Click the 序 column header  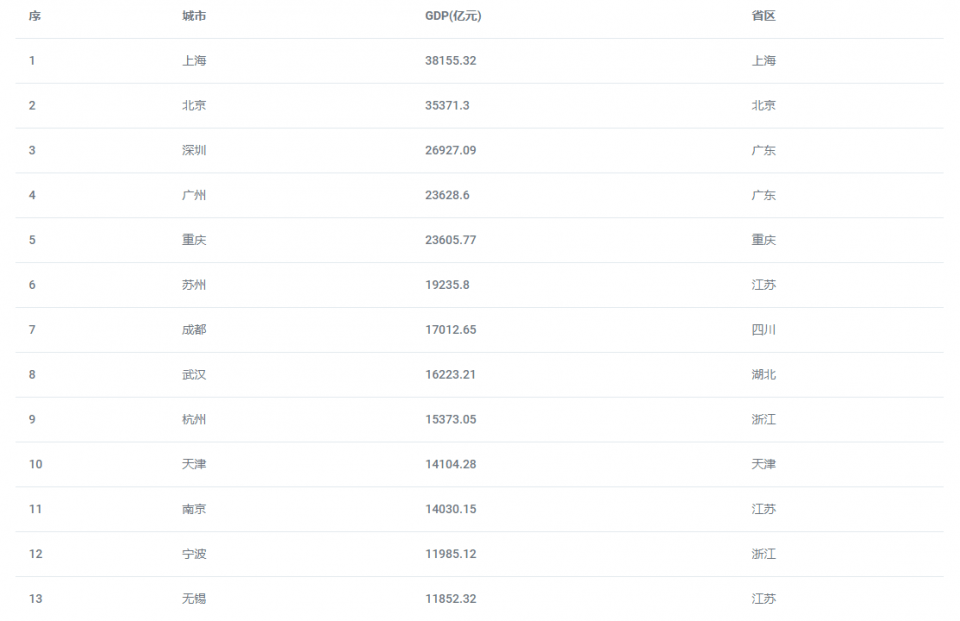pos(35,16)
